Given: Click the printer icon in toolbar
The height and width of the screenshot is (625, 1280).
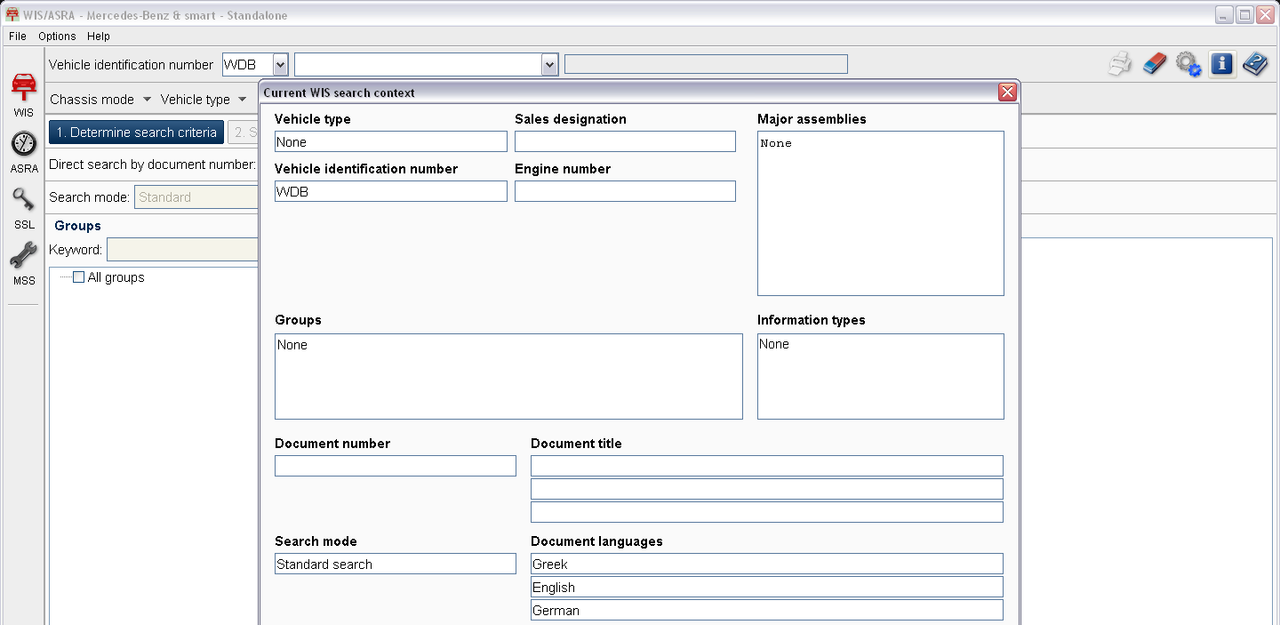Looking at the screenshot, I should tap(1120, 64).
